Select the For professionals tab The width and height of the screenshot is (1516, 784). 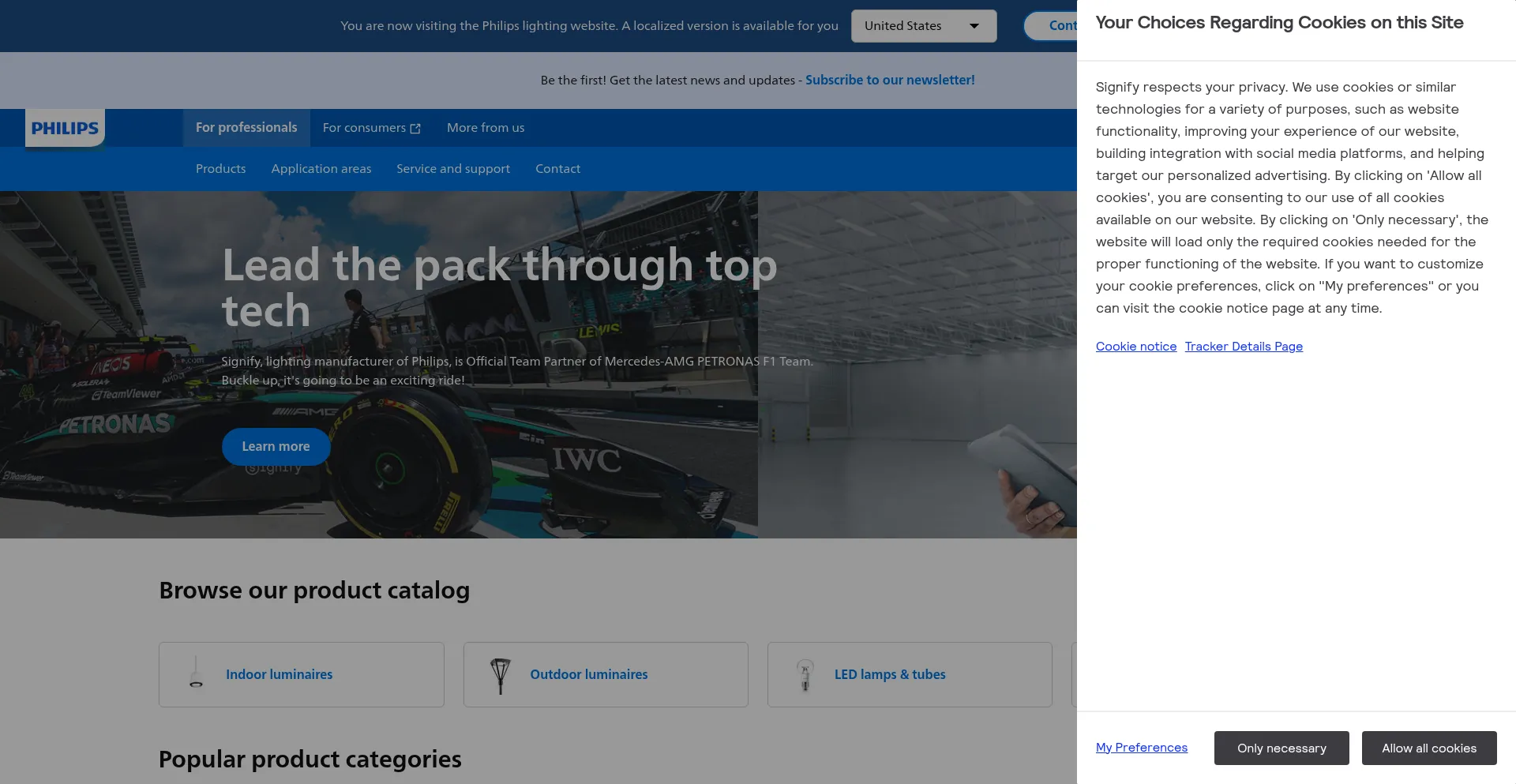click(246, 128)
